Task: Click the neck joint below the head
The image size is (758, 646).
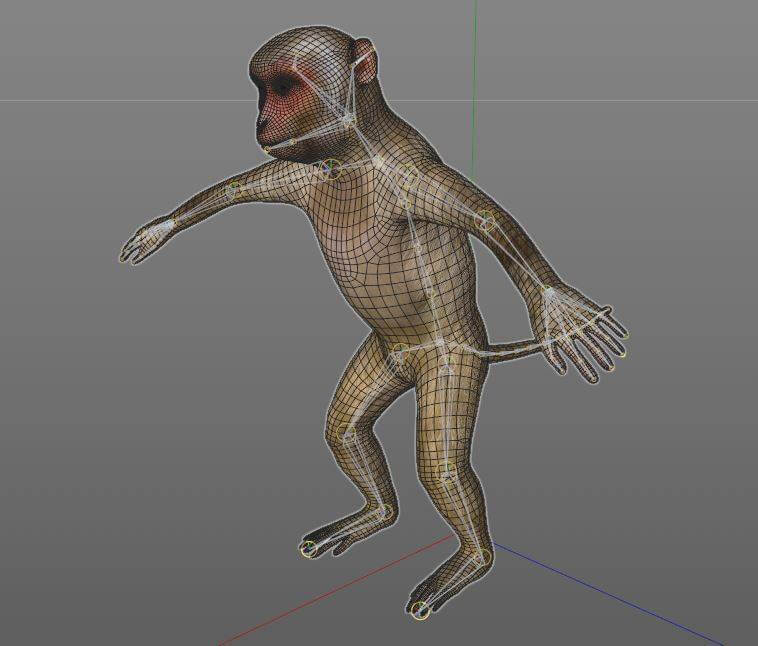Action: (348, 119)
